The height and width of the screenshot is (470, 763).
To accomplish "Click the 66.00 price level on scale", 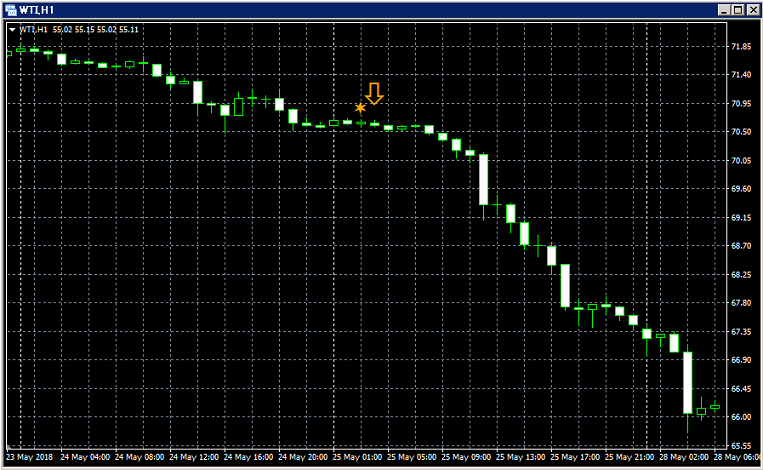I will tap(741, 417).
